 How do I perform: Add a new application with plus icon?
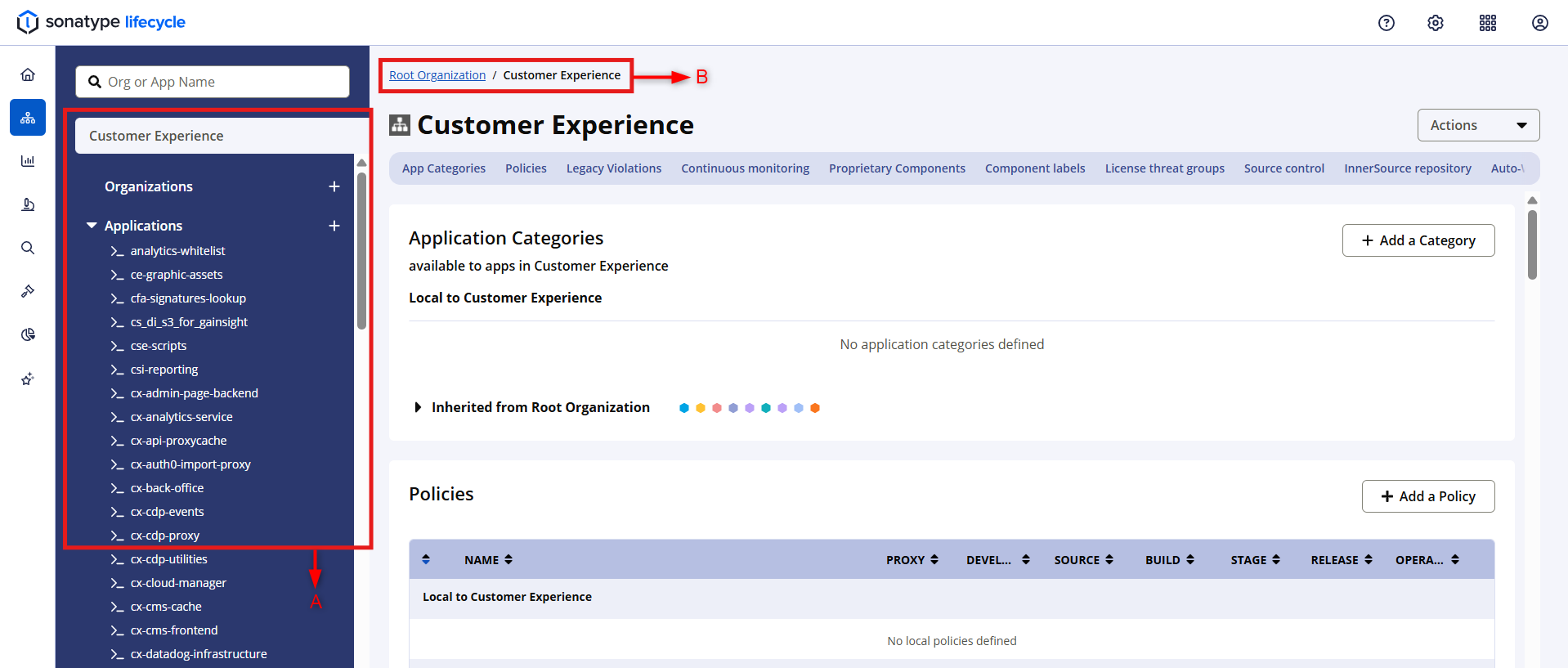click(x=334, y=226)
